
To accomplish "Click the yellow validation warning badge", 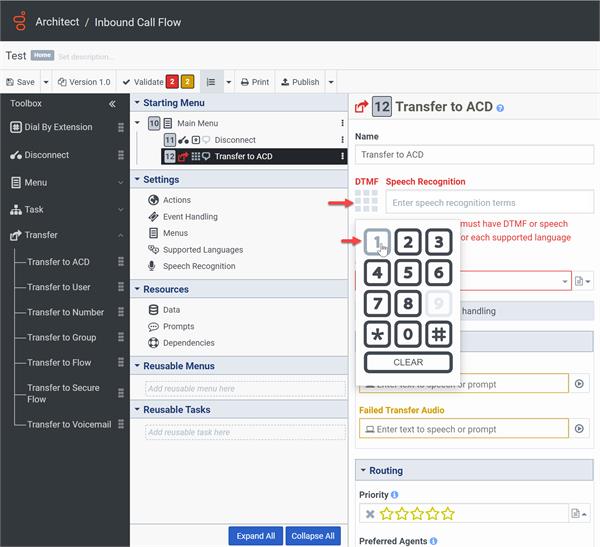I will pos(188,82).
